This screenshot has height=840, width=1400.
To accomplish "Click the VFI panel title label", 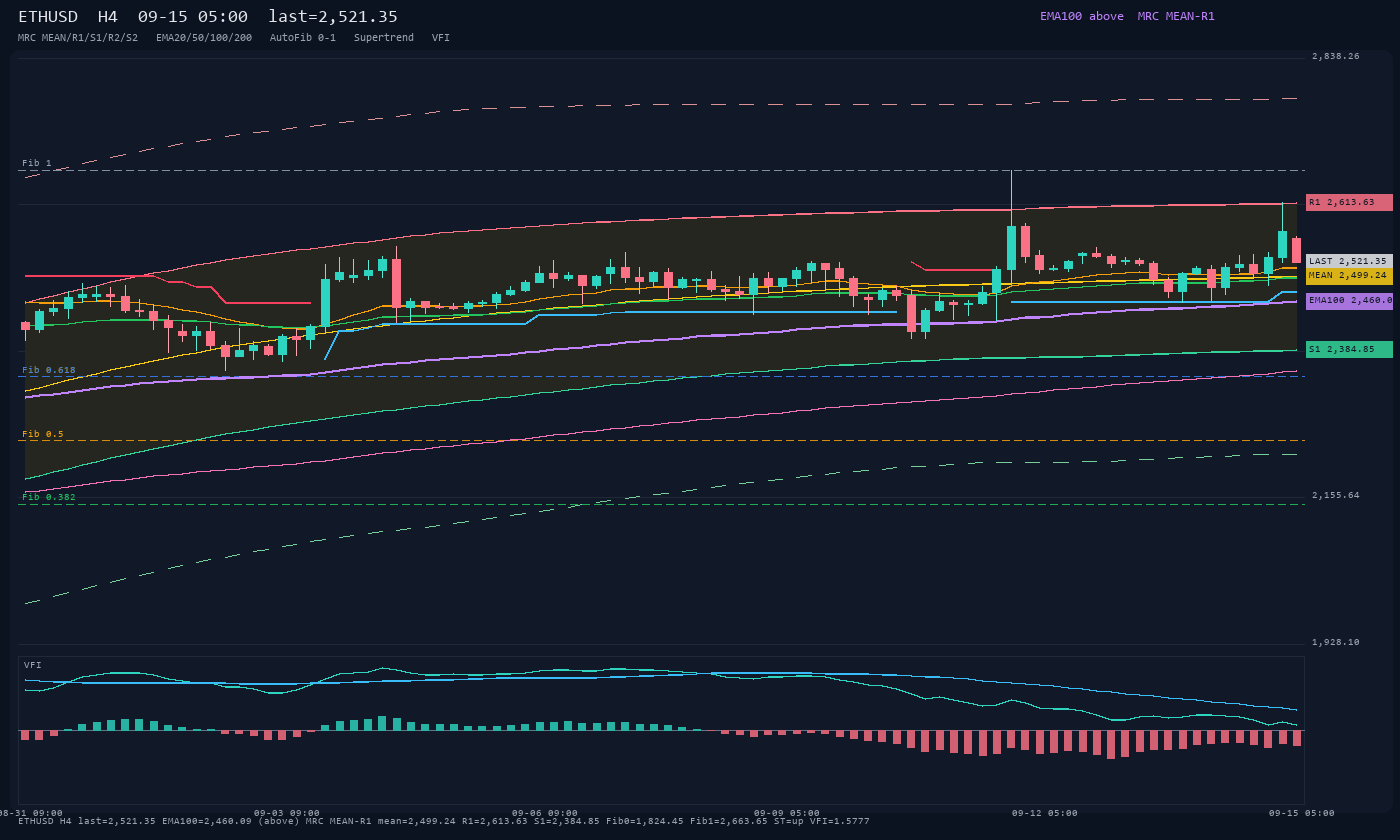I will click(33, 665).
